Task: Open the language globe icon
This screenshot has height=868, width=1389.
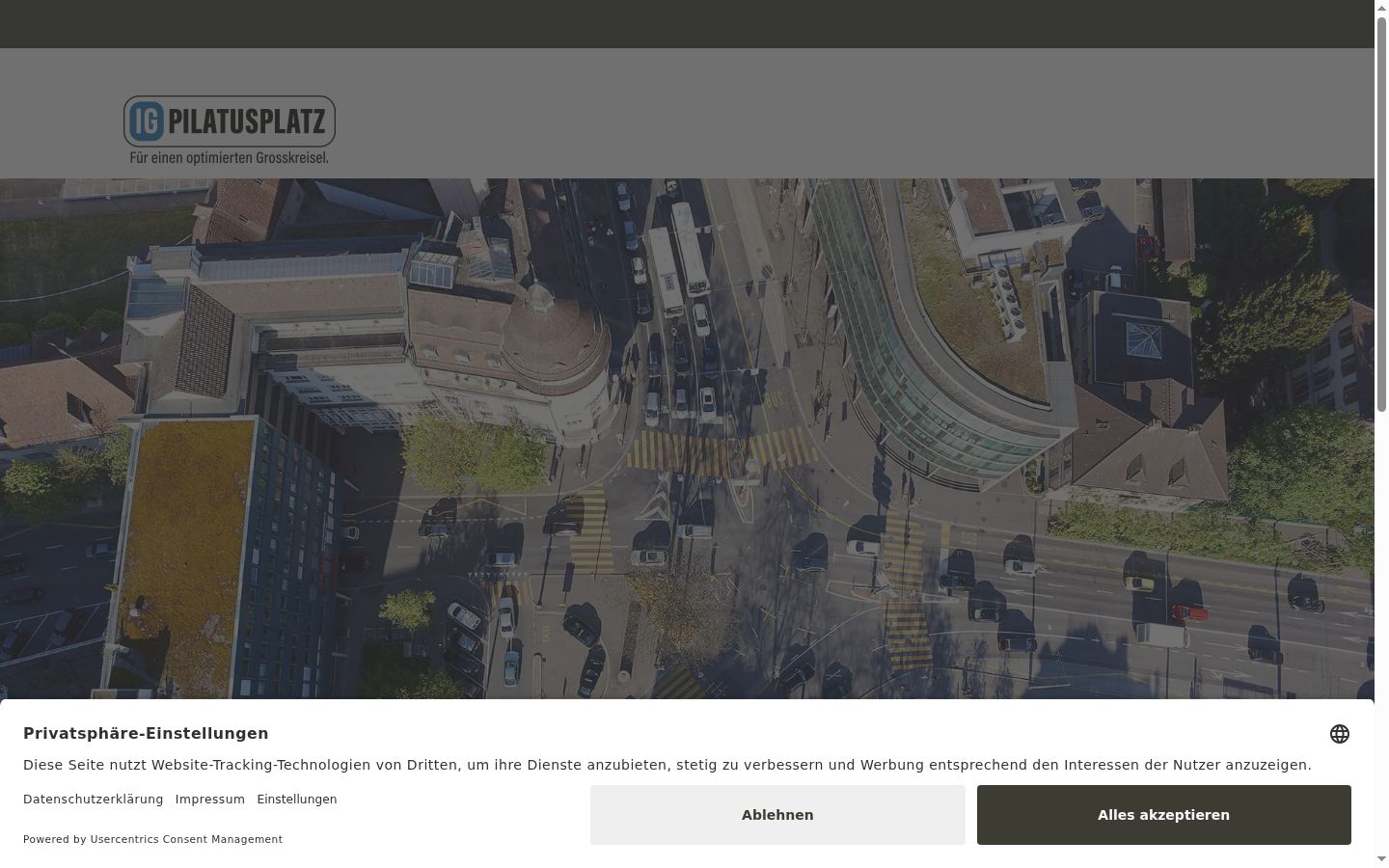Action: pos(1340,734)
